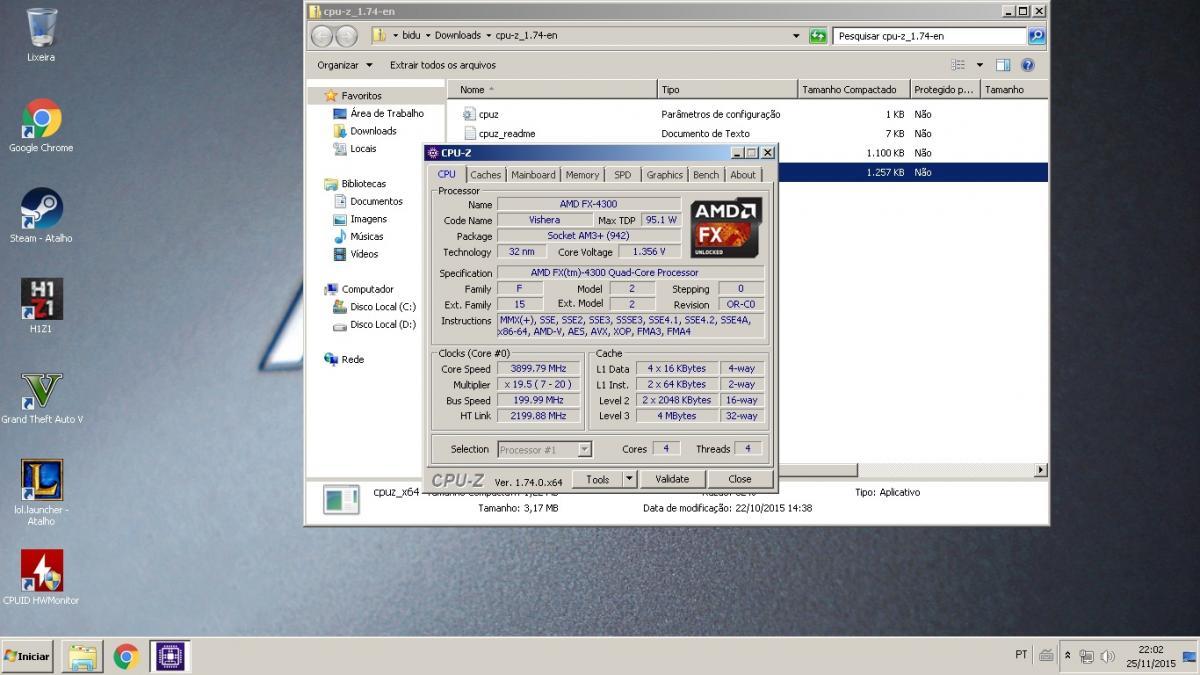Open the address bar history dropdown
The image size is (1200, 675).
click(x=796, y=36)
